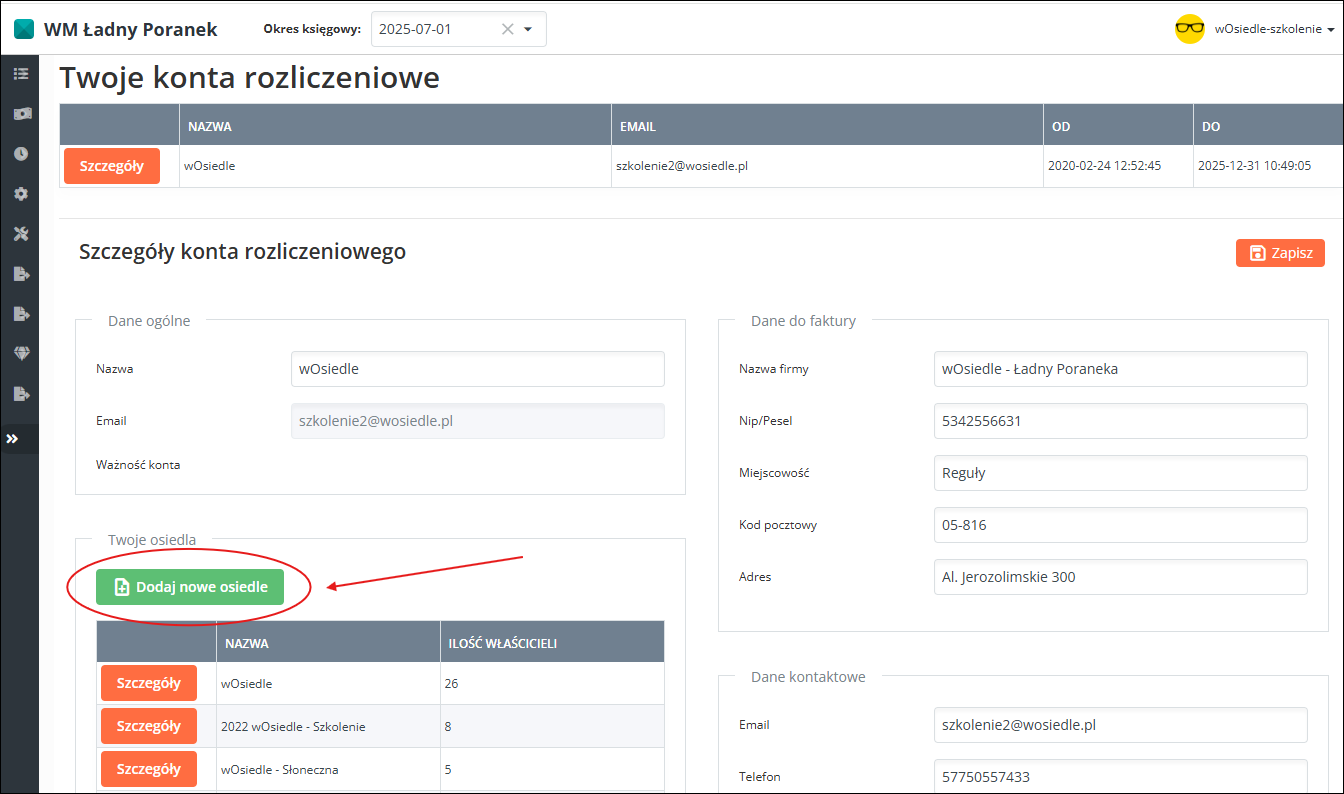
Task: Clear the accounting period date with X
Action: point(507,29)
